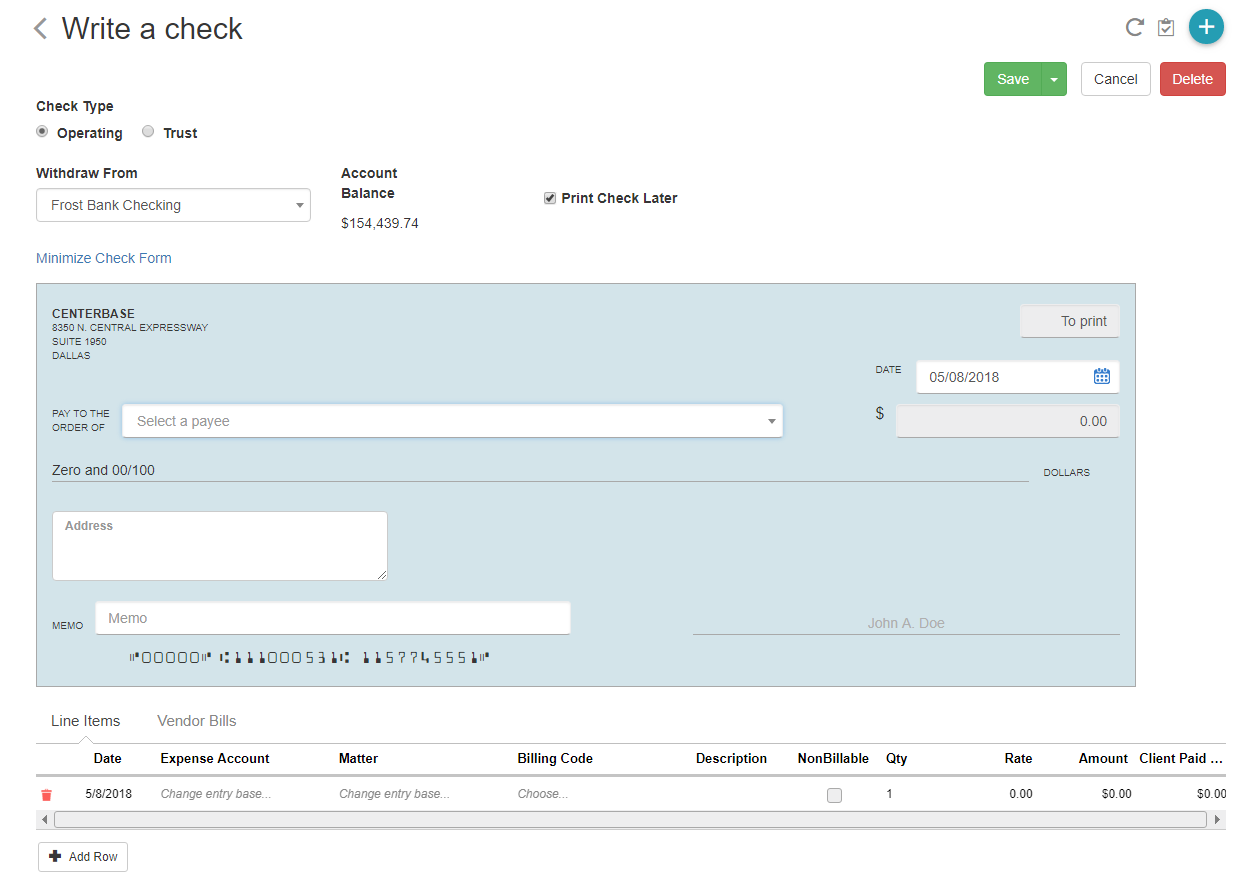Click the refresh icon at top right
Screen dimensions: 1258x888
(1134, 27)
